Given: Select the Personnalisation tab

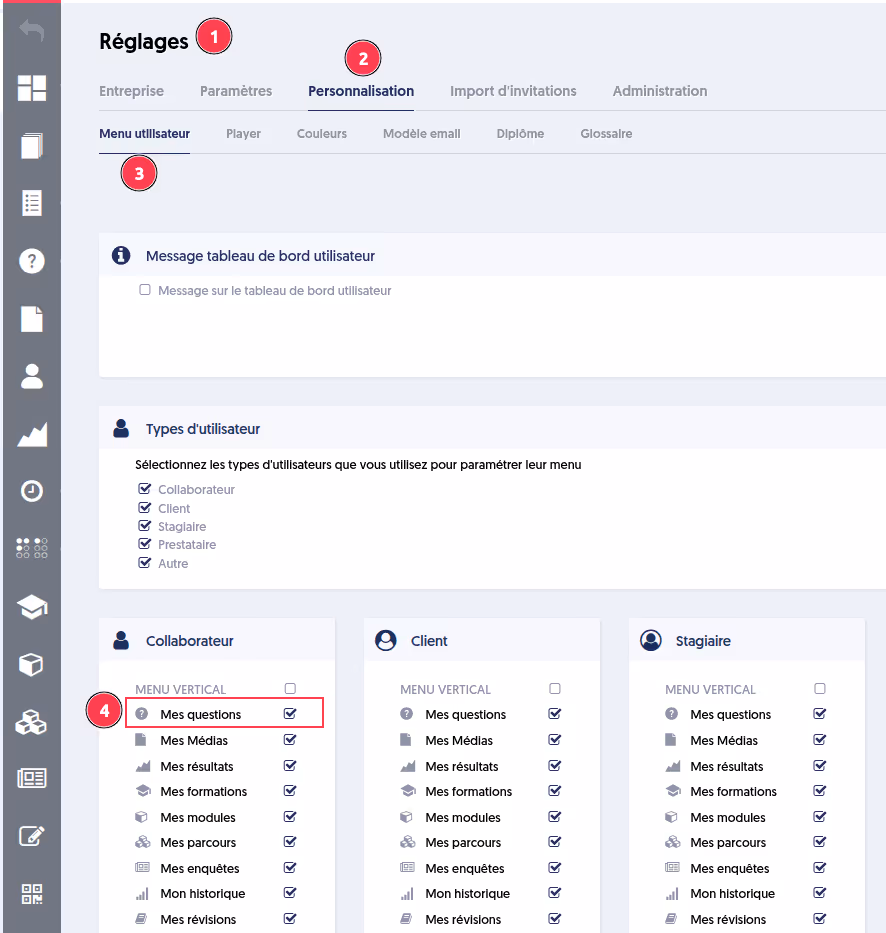Looking at the screenshot, I should click(361, 91).
